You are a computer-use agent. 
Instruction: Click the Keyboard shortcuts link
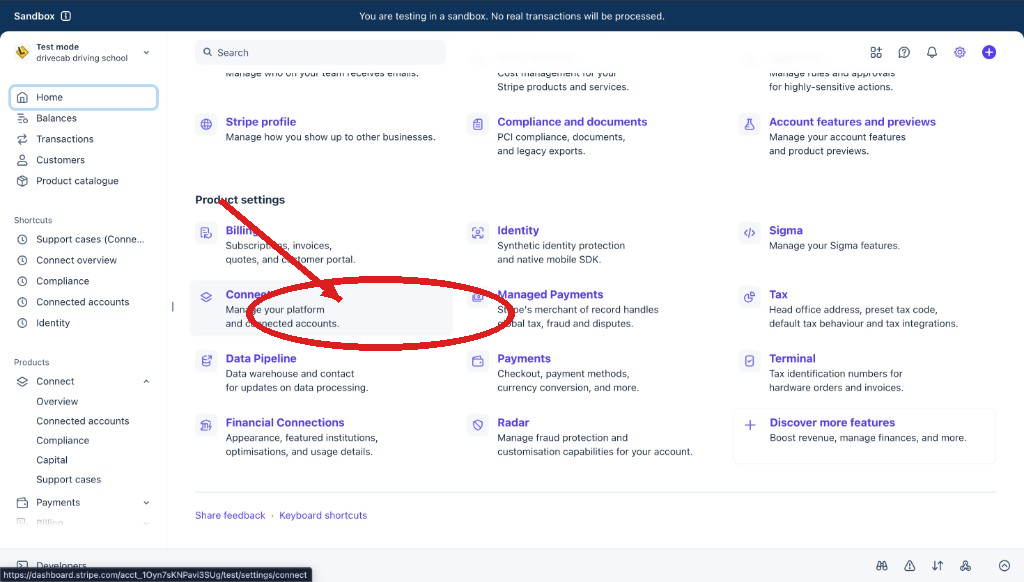coord(323,515)
